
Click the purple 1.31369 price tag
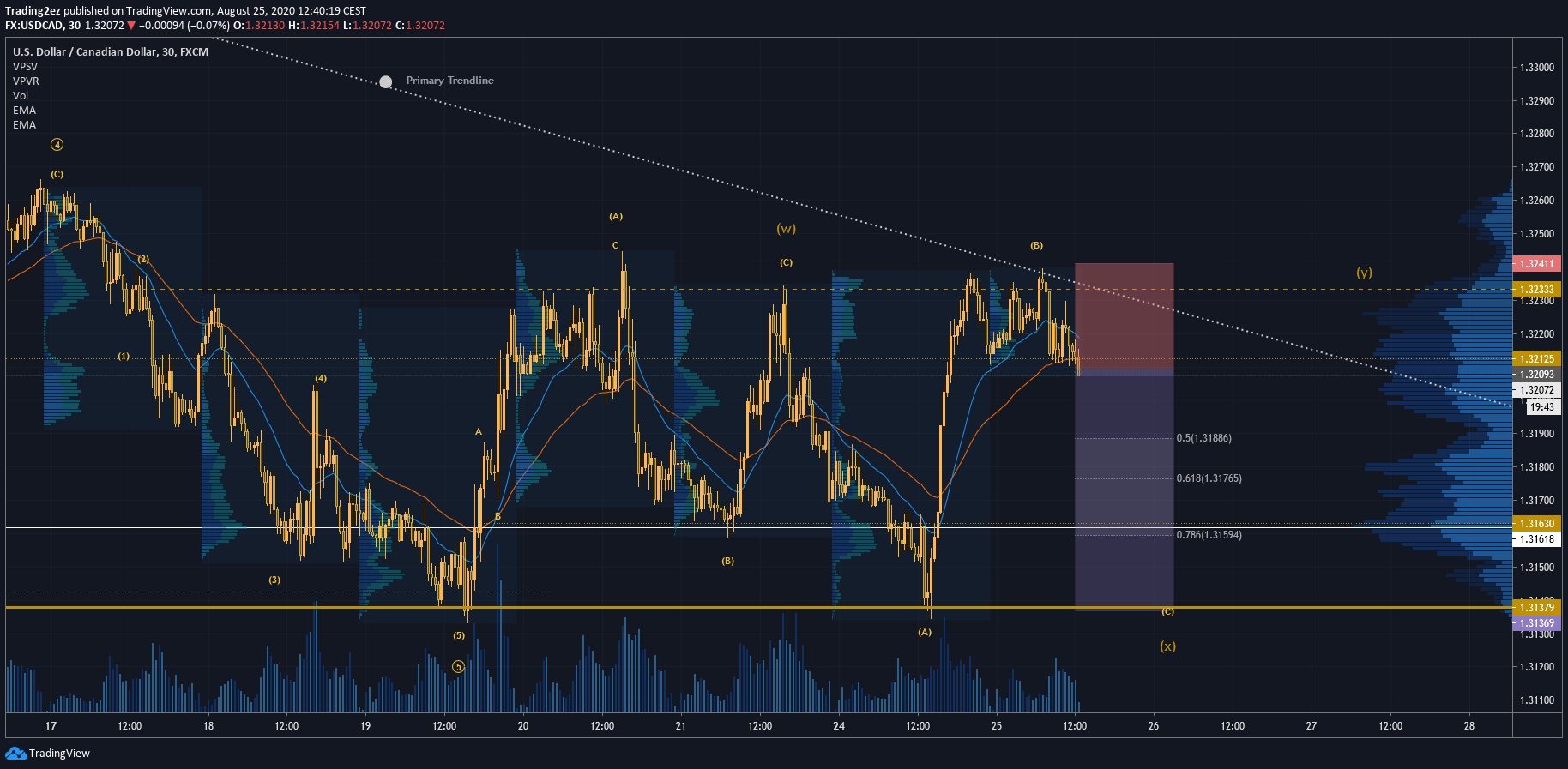coord(1537,623)
